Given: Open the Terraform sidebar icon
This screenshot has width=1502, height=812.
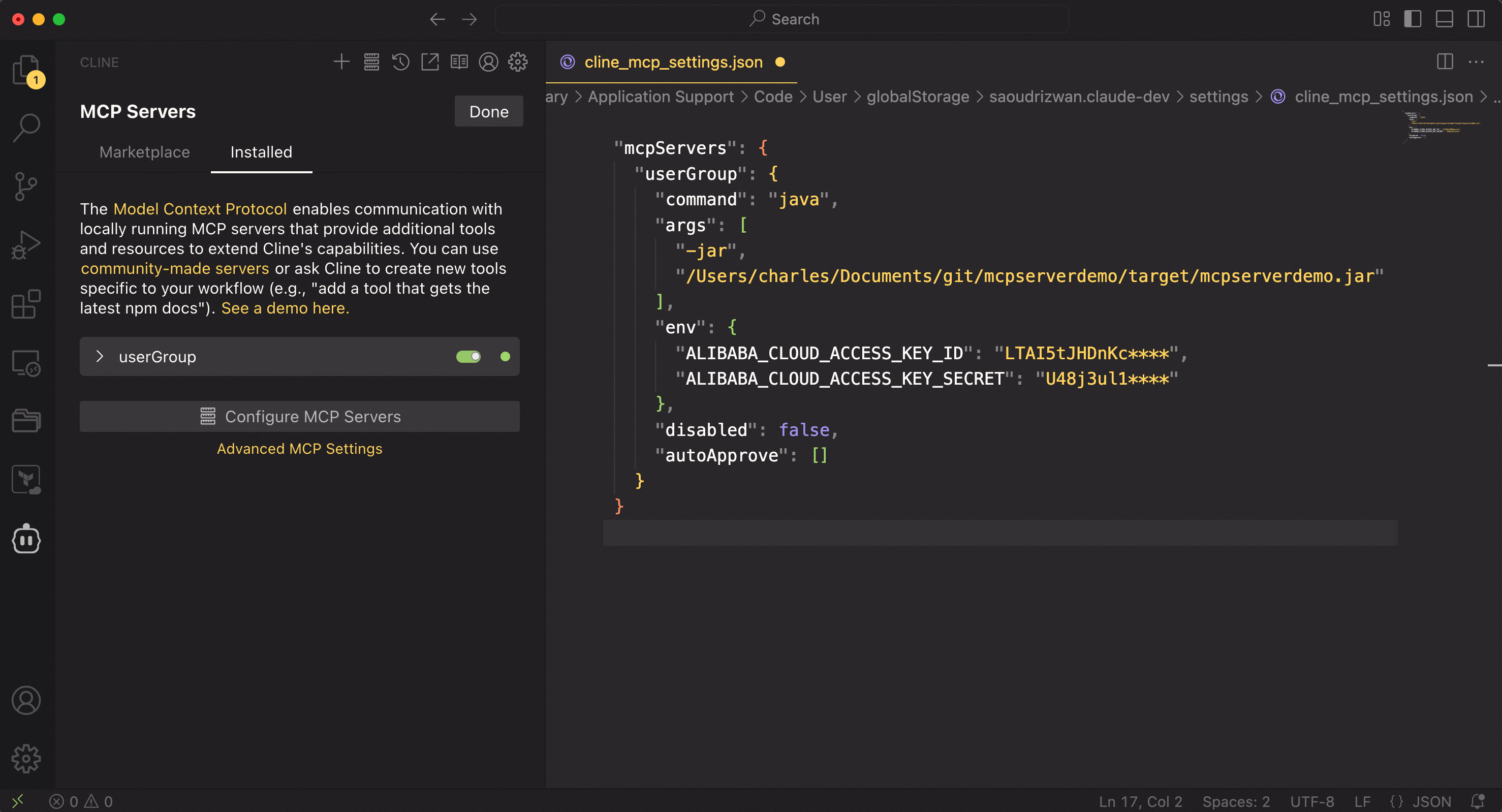Looking at the screenshot, I should point(26,479).
